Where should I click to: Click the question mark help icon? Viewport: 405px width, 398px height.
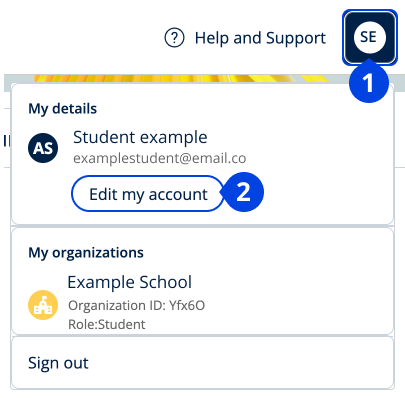click(174, 38)
